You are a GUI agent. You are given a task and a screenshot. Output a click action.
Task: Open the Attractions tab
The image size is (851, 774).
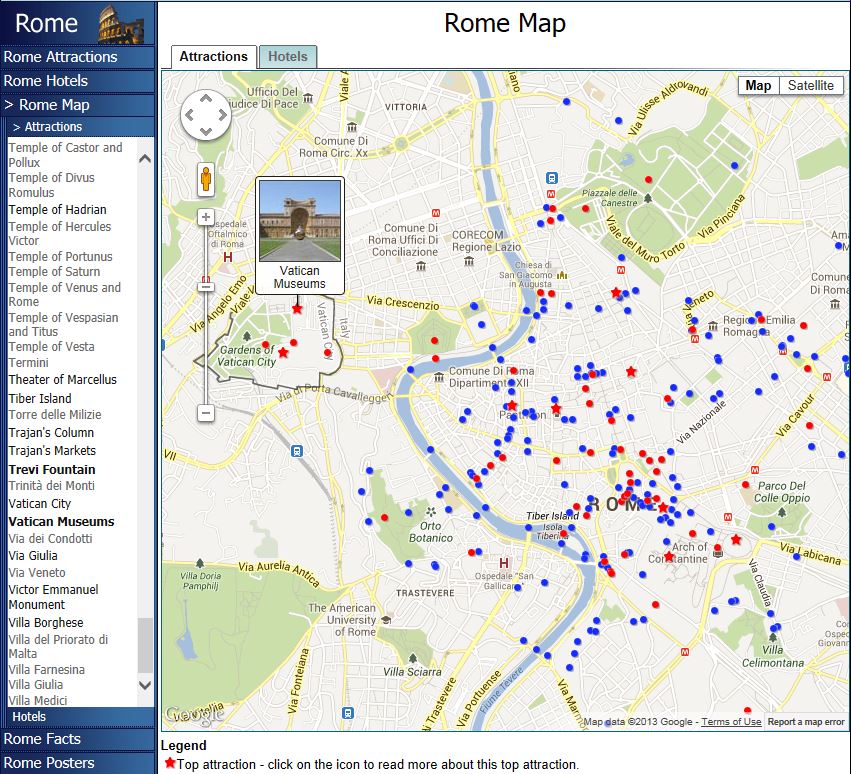(x=213, y=57)
